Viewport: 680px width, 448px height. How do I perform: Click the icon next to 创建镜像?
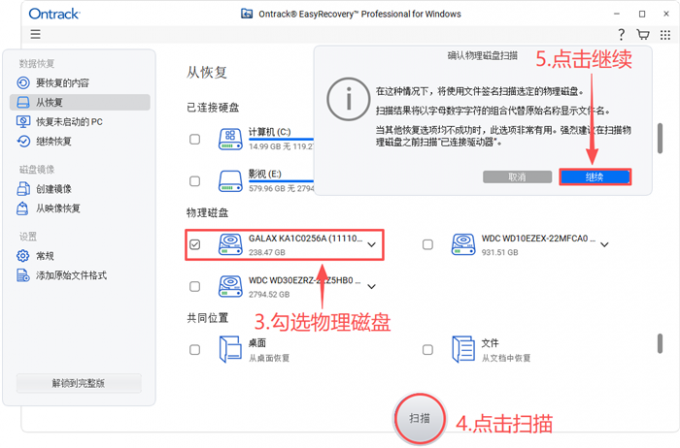pyautogui.click(x=23, y=189)
